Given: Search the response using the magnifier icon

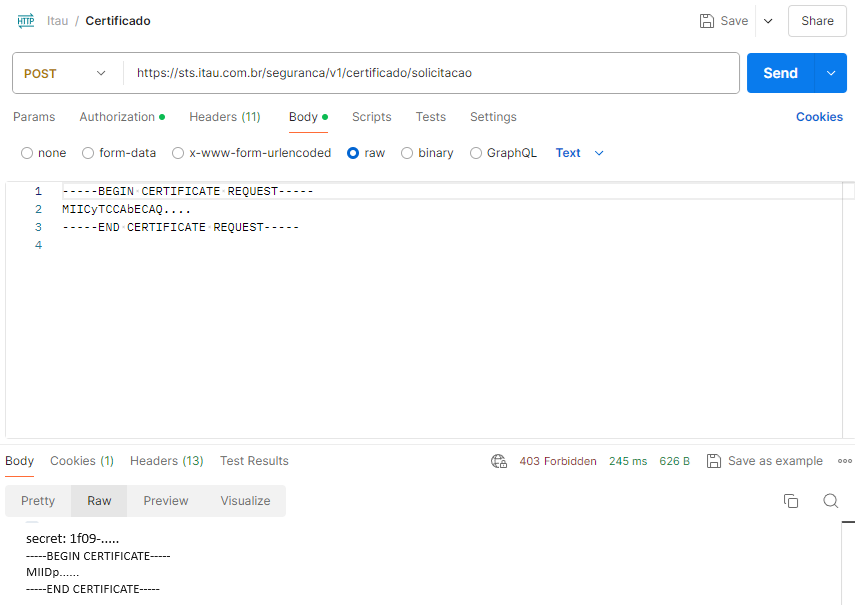Looking at the screenshot, I should 830,500.
